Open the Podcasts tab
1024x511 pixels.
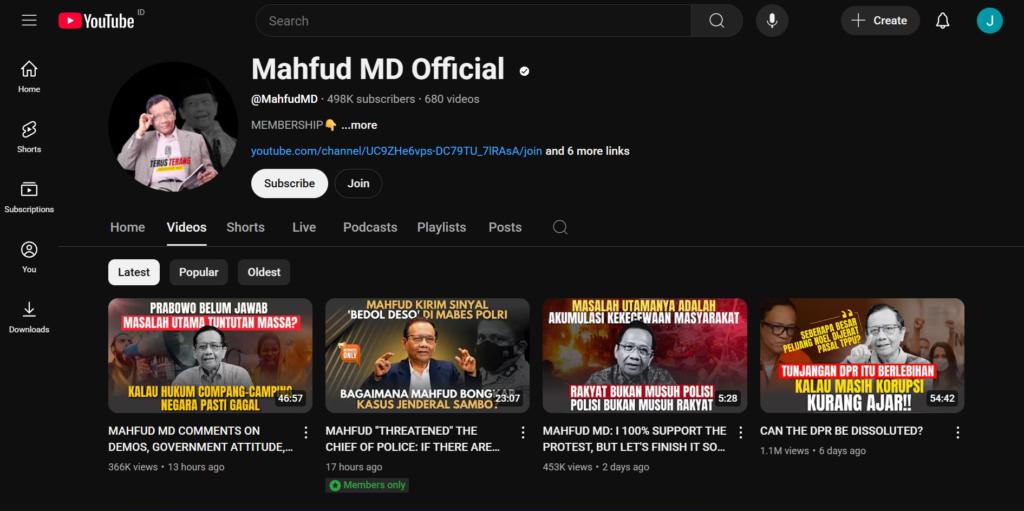[x=370, y=227]
